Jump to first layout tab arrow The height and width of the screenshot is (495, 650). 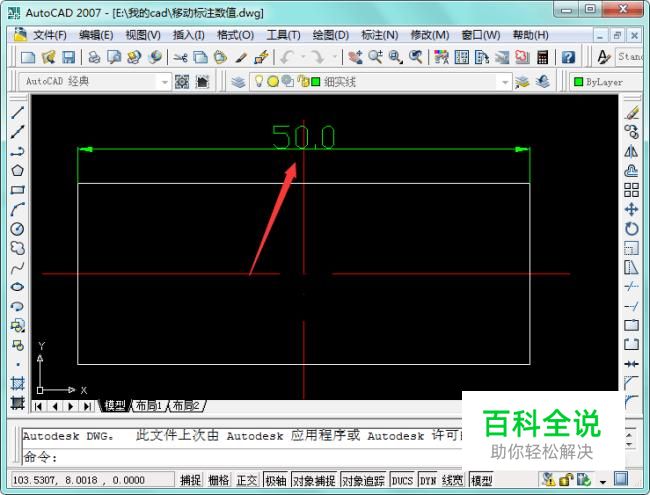pos(39,406)
